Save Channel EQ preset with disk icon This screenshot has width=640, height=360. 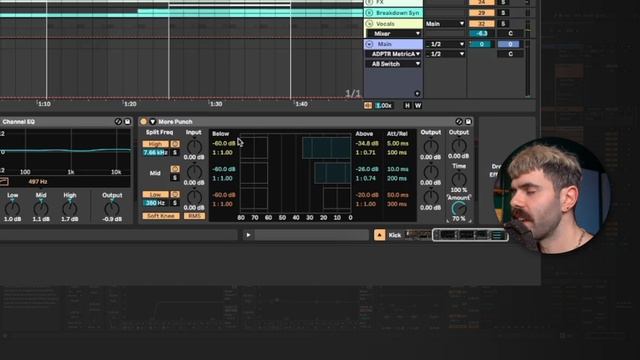(x=127, y=122)
